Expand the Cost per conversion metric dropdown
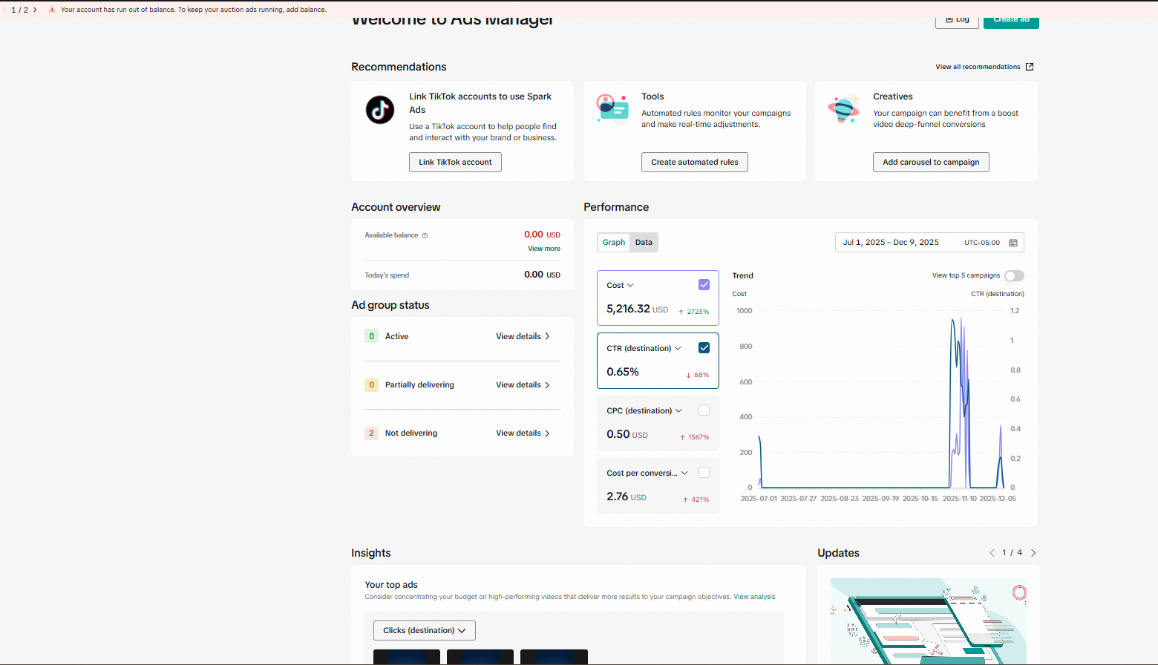Screen dimensions: 1158x665 click(685, 473)
